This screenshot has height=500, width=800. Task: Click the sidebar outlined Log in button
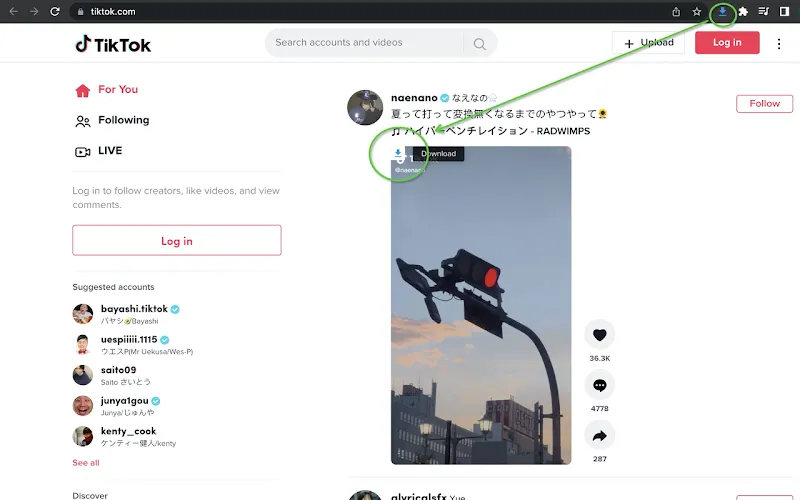[x=177, y=240]
